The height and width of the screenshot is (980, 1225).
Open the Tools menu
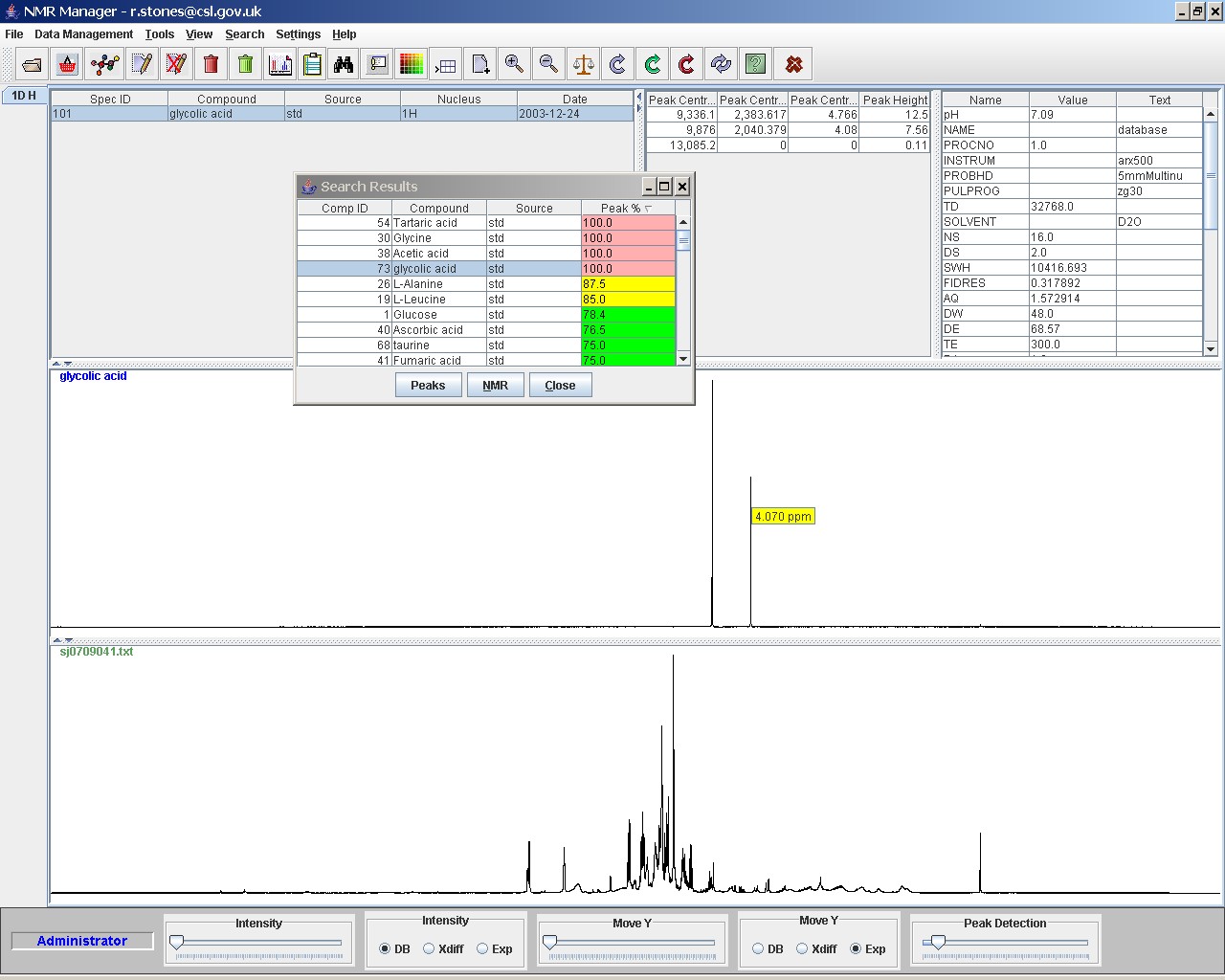point(160,33)
